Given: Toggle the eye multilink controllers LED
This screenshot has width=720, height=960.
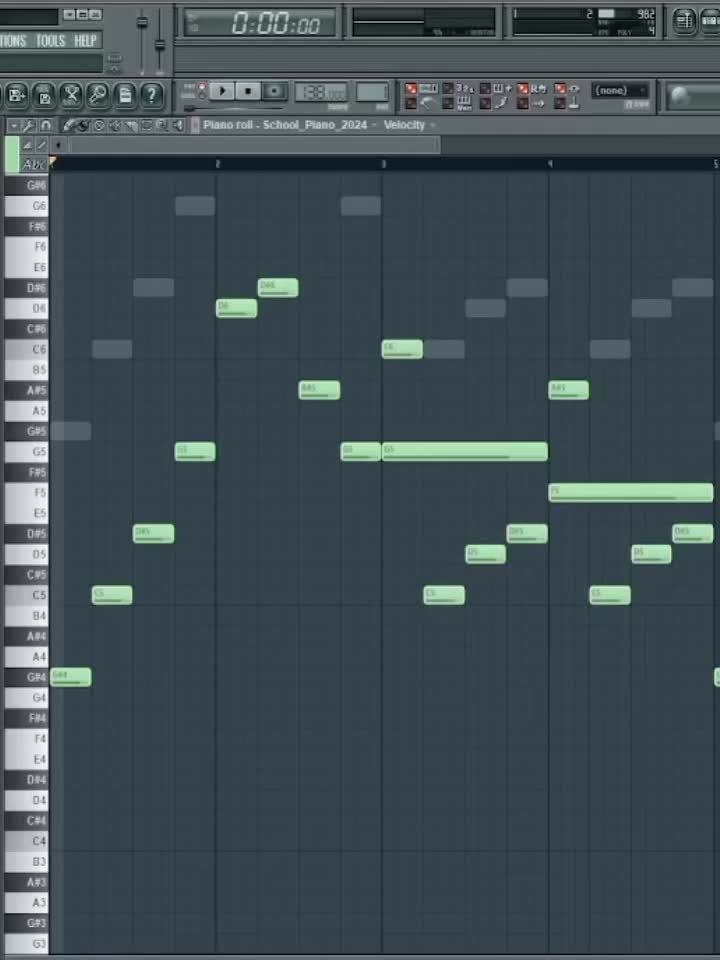Looking at the screenshot, I should (x=560, y=89).
